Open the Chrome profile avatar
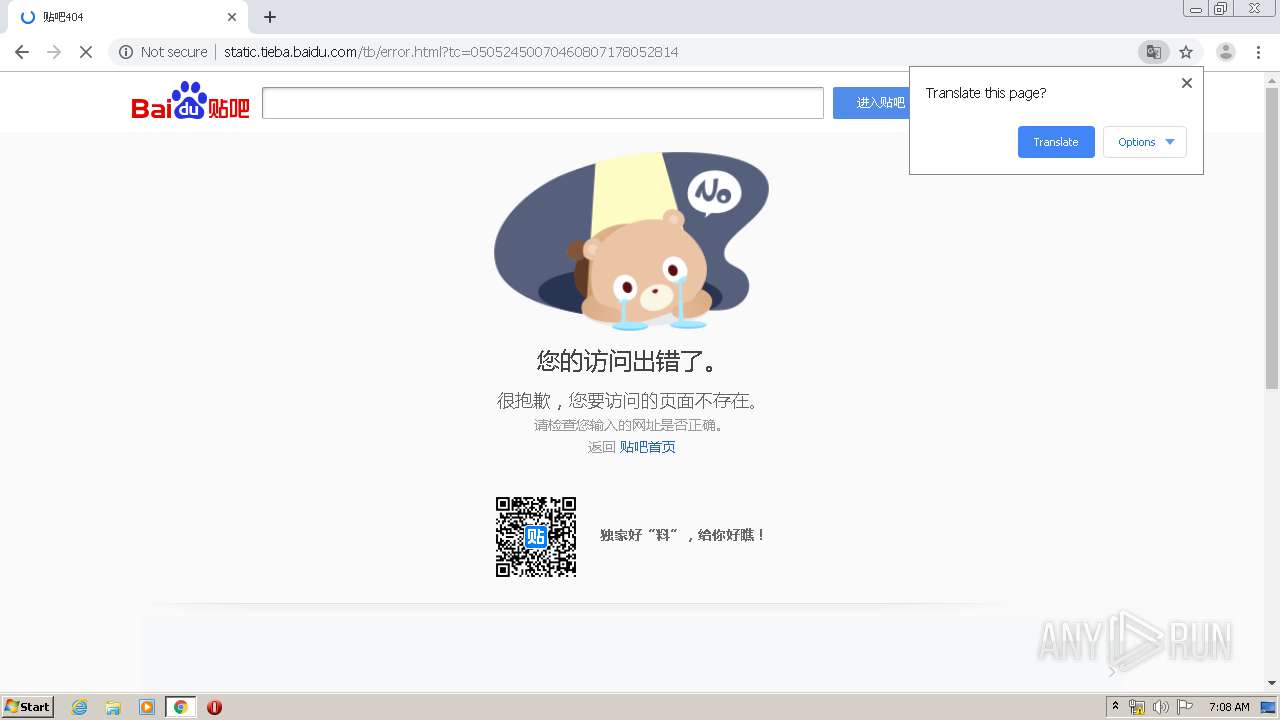The height and width of the screenshot is (720, 1280). click(x=1226, y=52)
